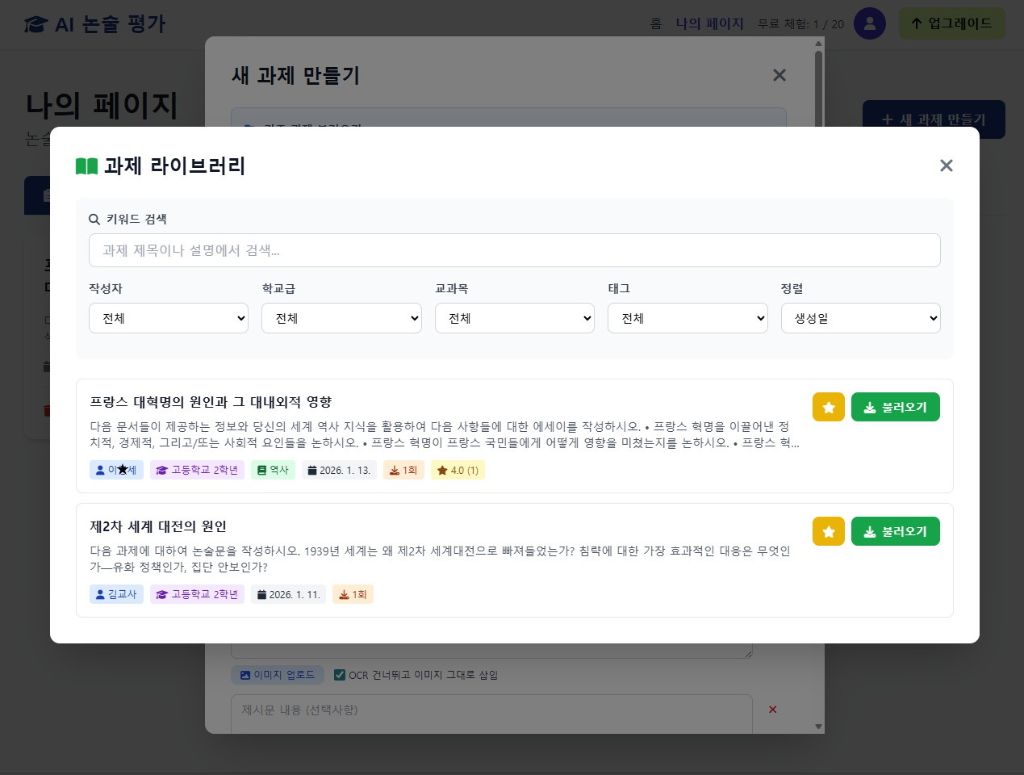Click the 과제 search input field
This screenshot has height=775, width=1024.
point(514,249)
